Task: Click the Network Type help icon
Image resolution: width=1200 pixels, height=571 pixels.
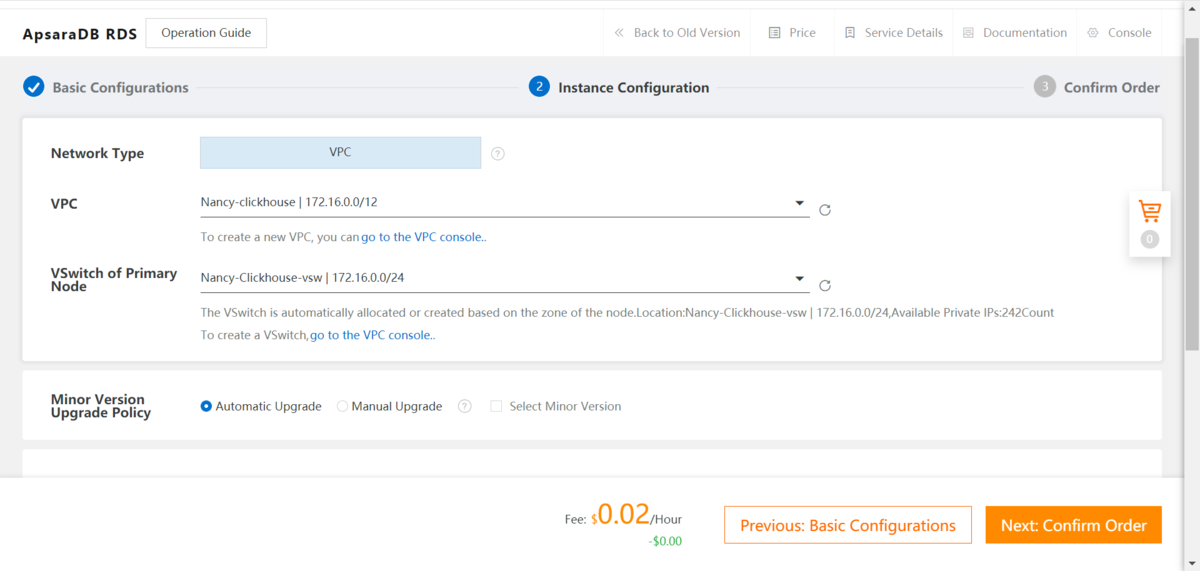Action: click(498, 154)
